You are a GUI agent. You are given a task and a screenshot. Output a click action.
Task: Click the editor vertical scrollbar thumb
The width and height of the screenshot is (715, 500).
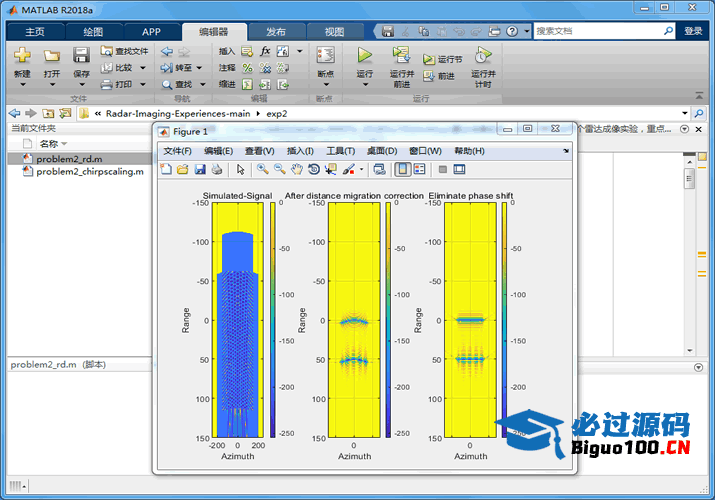coord(689,178)
